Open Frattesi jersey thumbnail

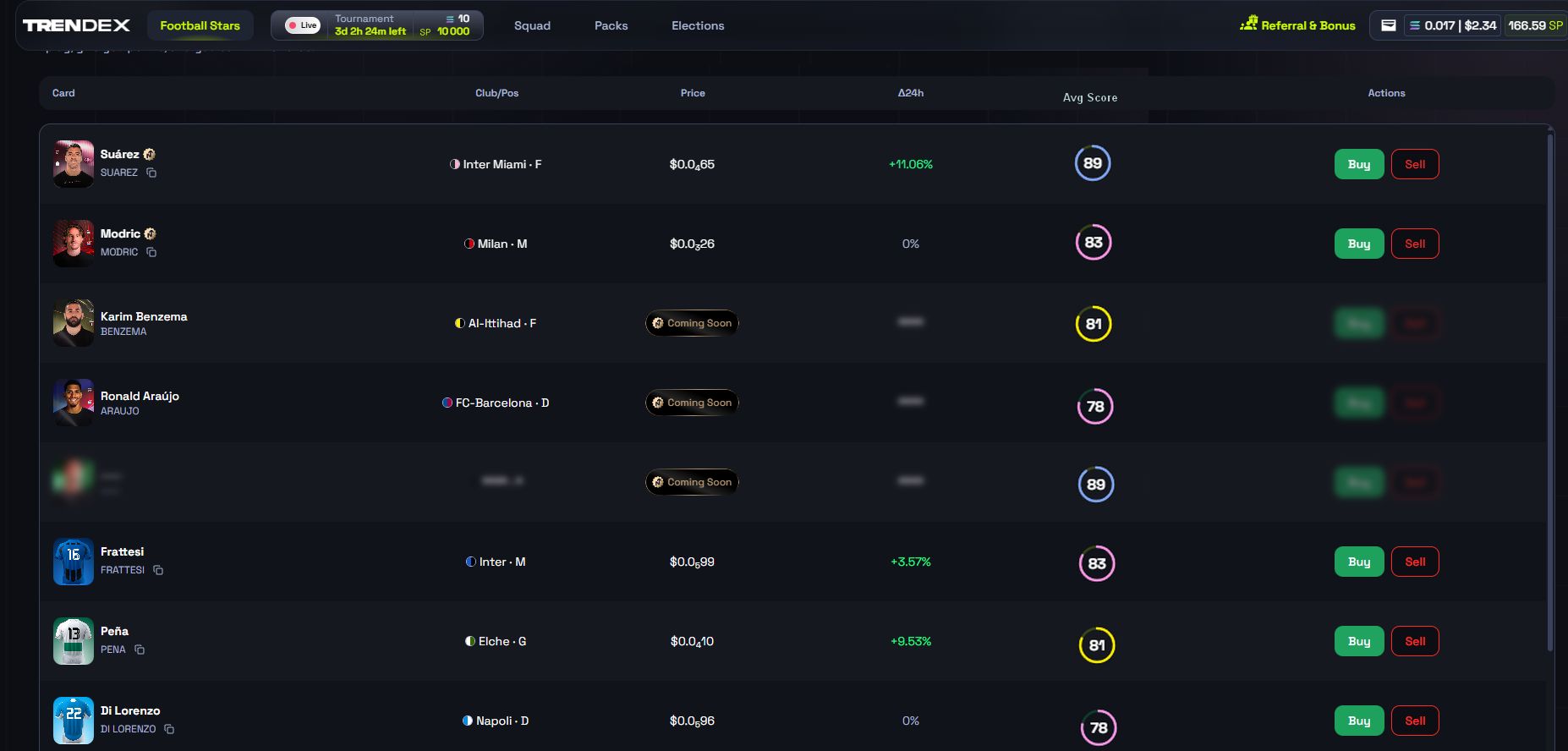coord(74,562)
